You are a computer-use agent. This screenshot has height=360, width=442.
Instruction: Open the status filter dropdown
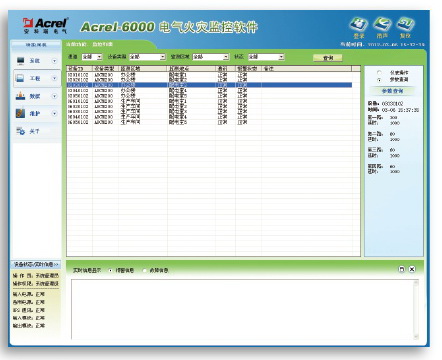pyautogui.click(x=266, y=57)
